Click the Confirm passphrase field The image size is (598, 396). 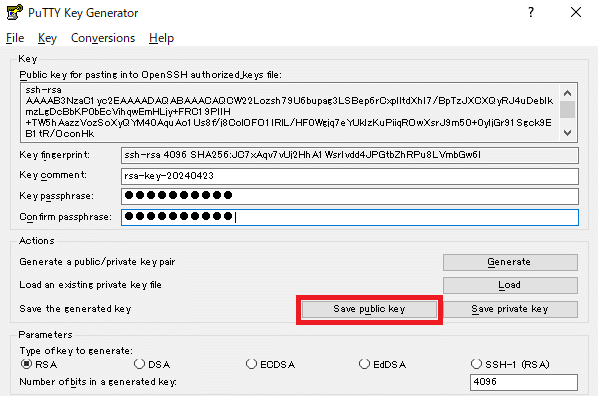click(350, 217)
